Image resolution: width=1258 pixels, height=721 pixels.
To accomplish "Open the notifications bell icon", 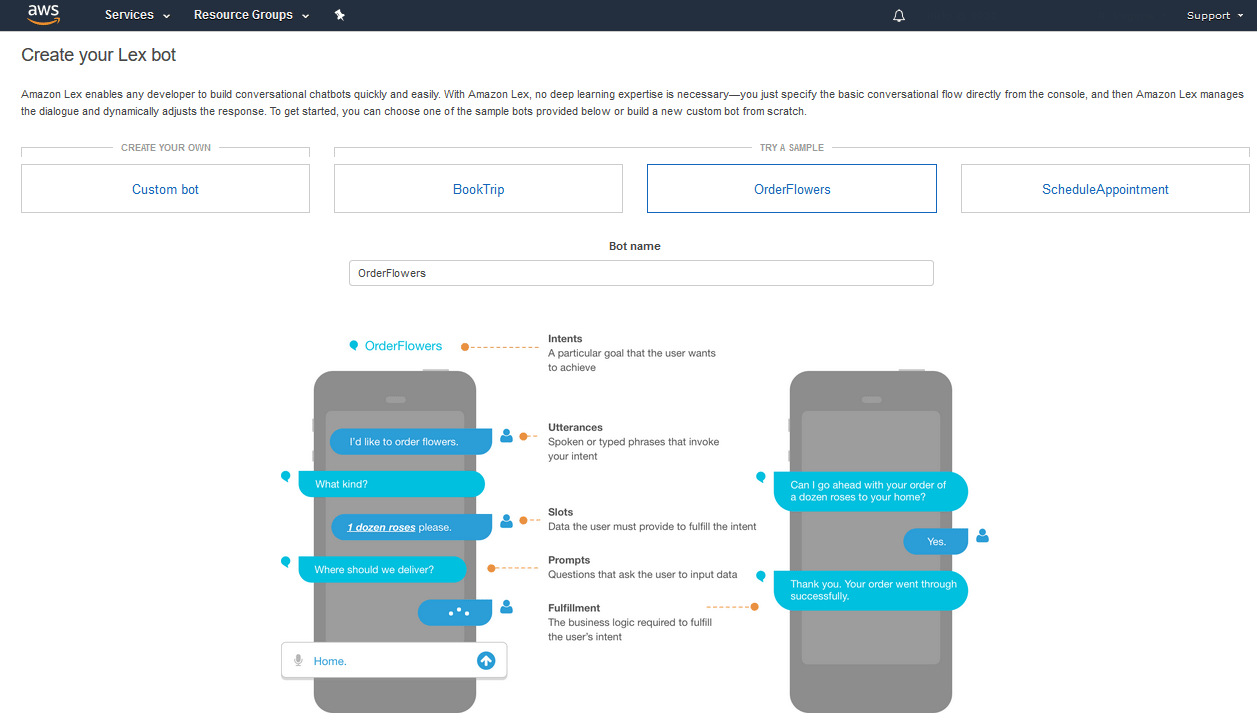I will click(899, 16).
